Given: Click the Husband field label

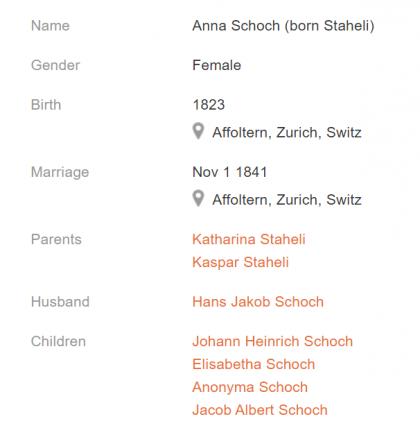Looking at the screenshot, I should pos(60,302).
